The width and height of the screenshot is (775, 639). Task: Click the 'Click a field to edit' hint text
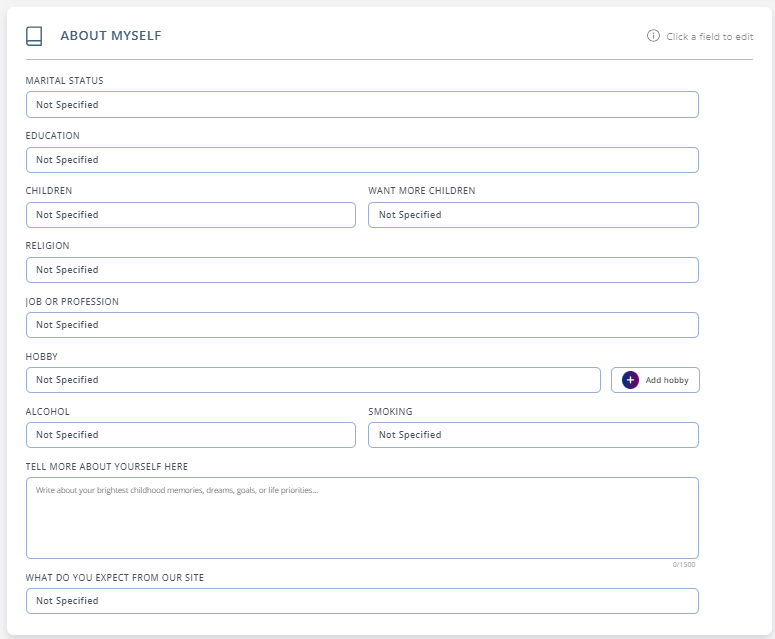709,37
